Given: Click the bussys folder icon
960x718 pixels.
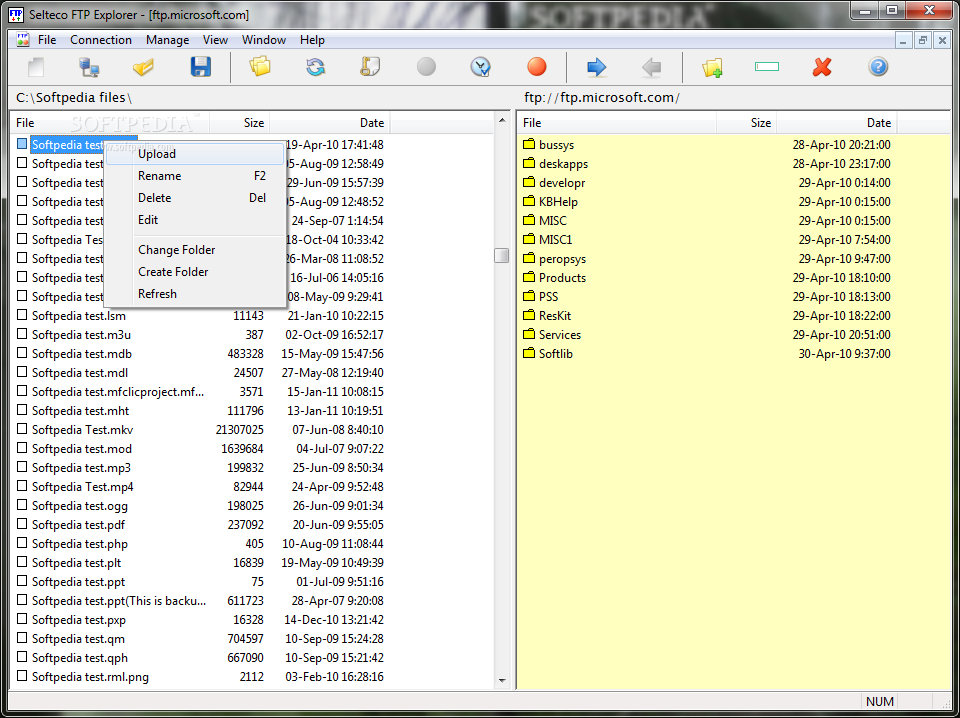Looking at the screenshot, I should [530, 144].
